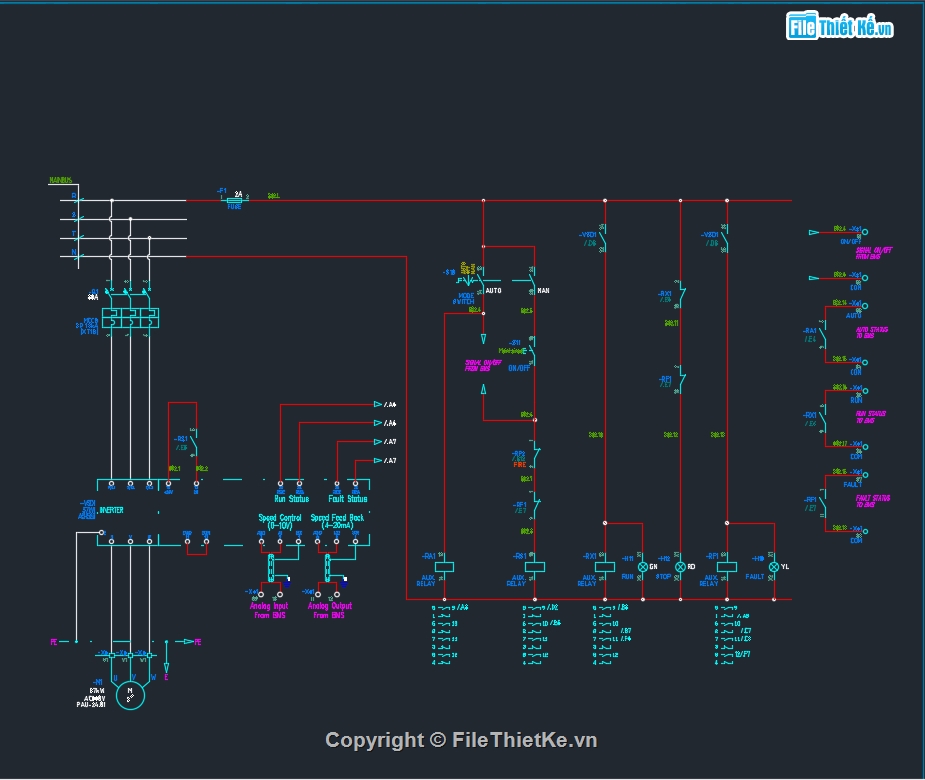Select the AUTO STATUS TO BMS text
Screen dimensions: 925x780
click(x=872, y=332)
